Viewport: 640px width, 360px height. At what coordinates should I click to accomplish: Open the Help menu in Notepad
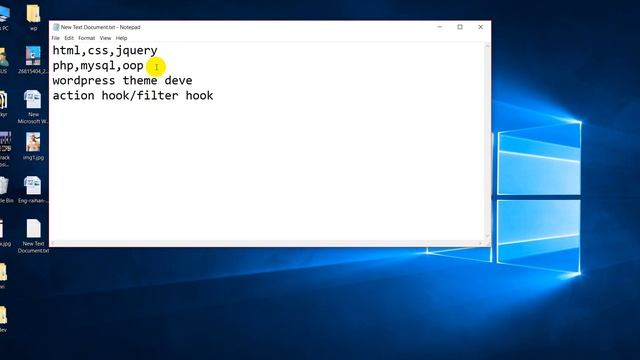121,38
